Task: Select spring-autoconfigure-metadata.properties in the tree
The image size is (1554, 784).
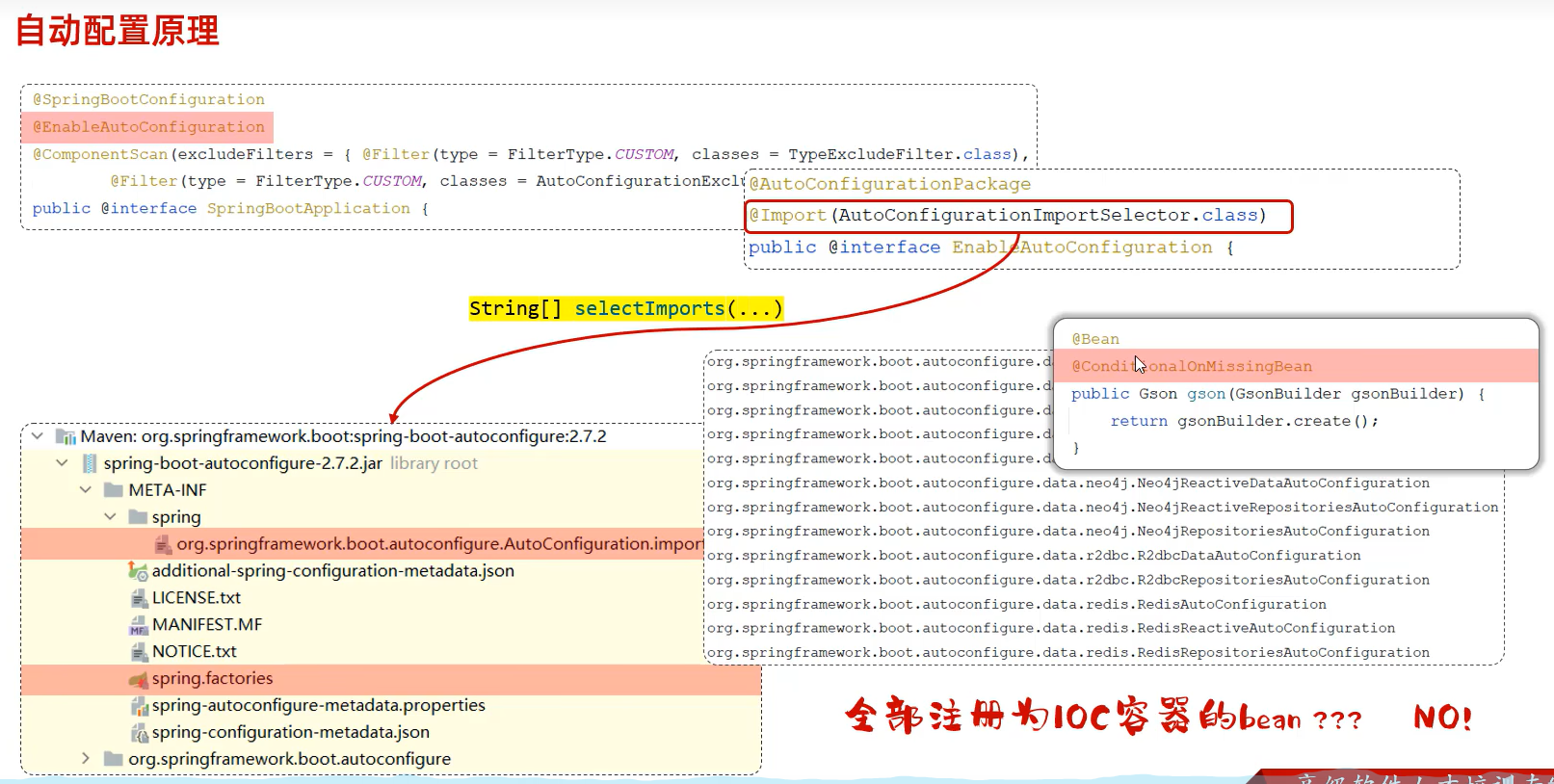Action: [318, 706]
